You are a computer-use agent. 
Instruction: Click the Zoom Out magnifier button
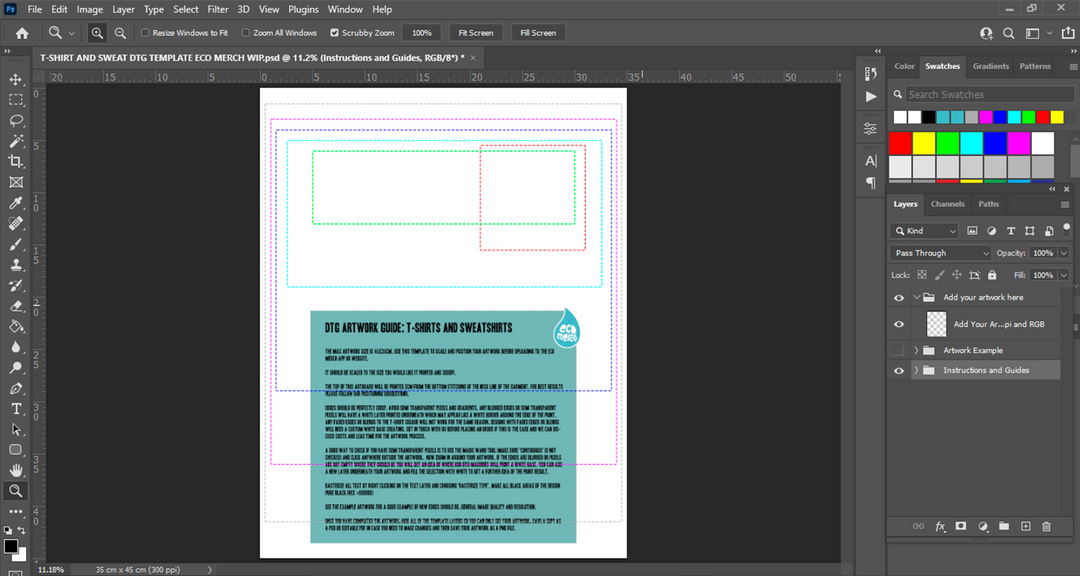pos(120,33)
